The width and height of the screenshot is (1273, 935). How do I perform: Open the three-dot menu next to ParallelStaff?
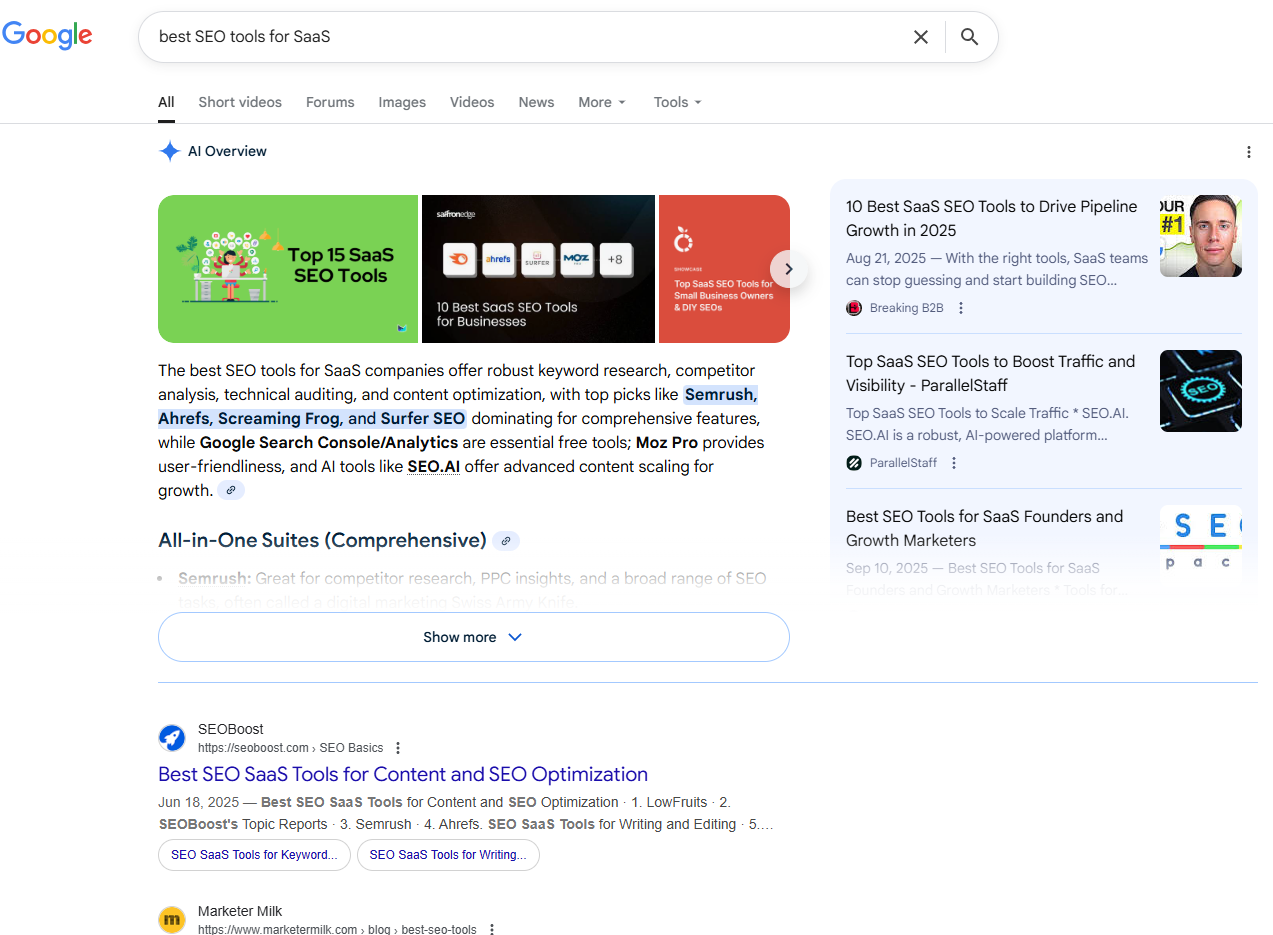pyautogui.click(x=954, y=463)
